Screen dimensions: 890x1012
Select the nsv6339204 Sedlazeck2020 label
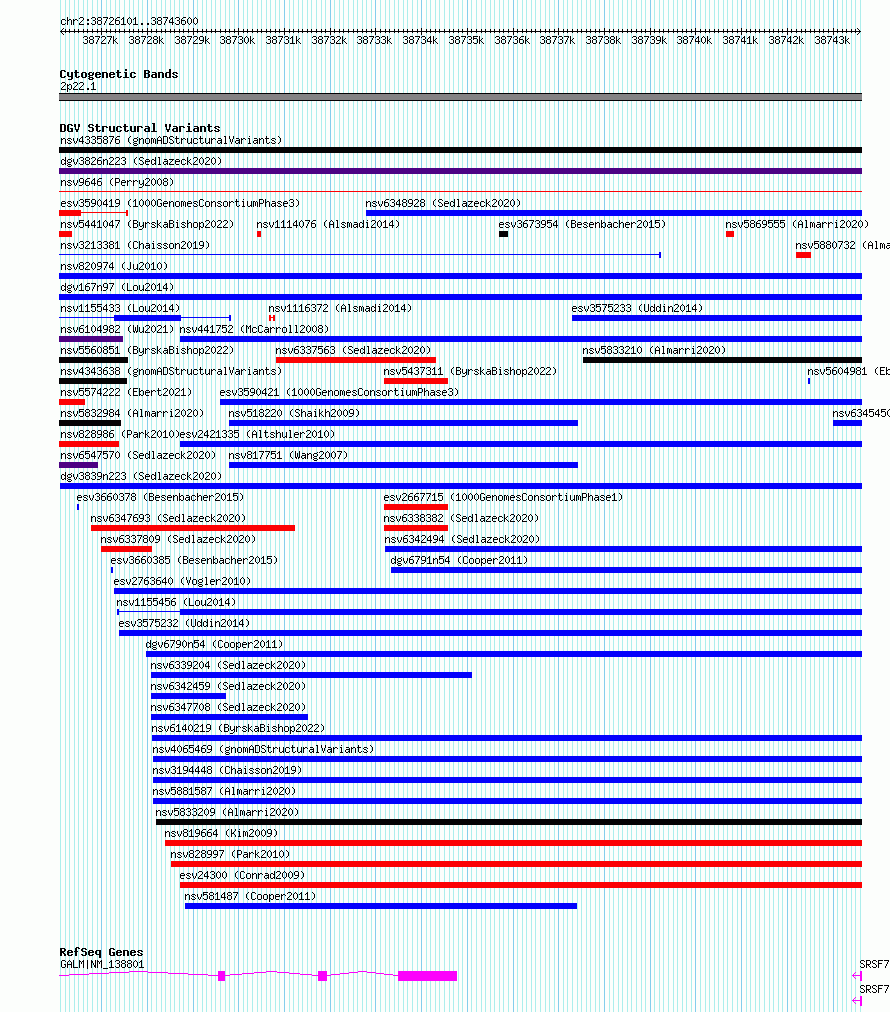228,665
